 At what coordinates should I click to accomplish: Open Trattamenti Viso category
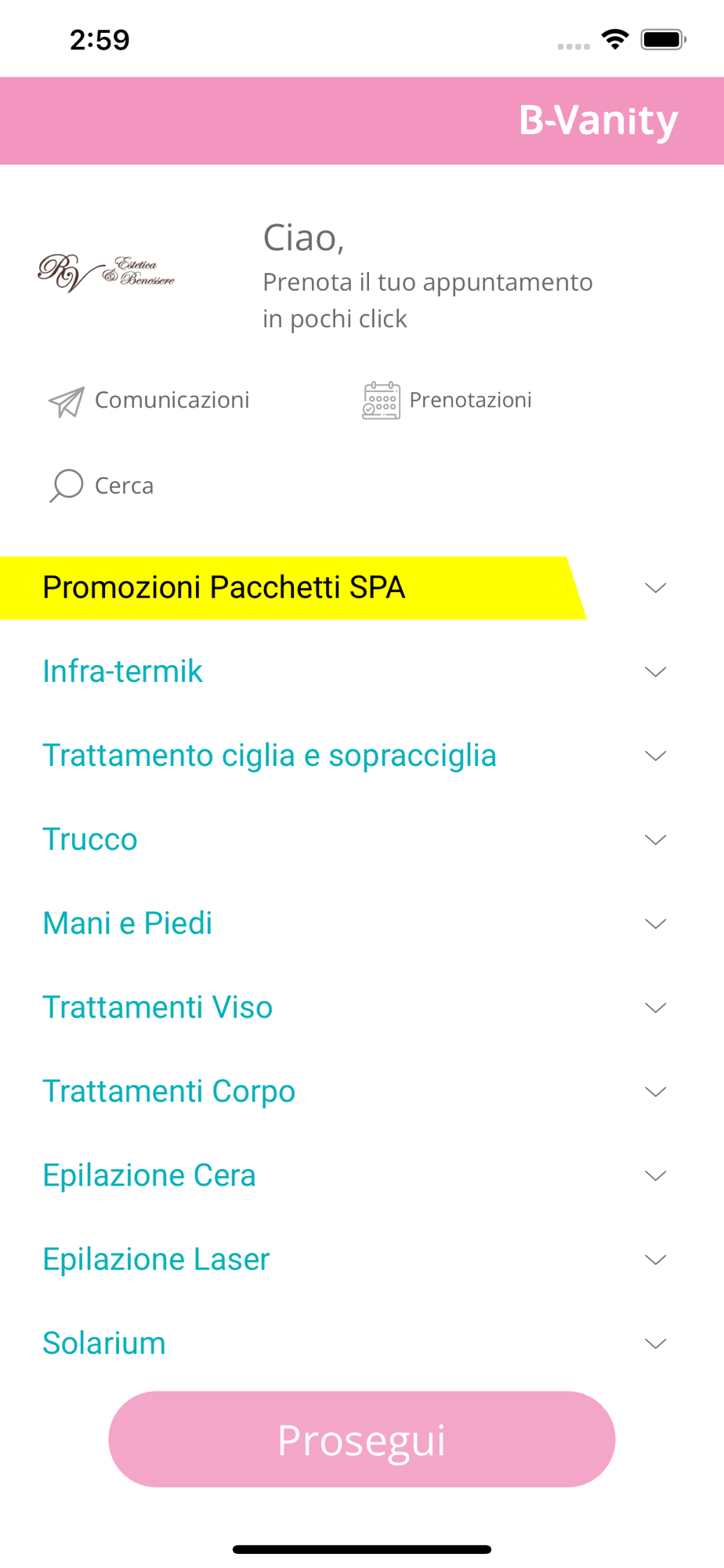click(157, 1007)
